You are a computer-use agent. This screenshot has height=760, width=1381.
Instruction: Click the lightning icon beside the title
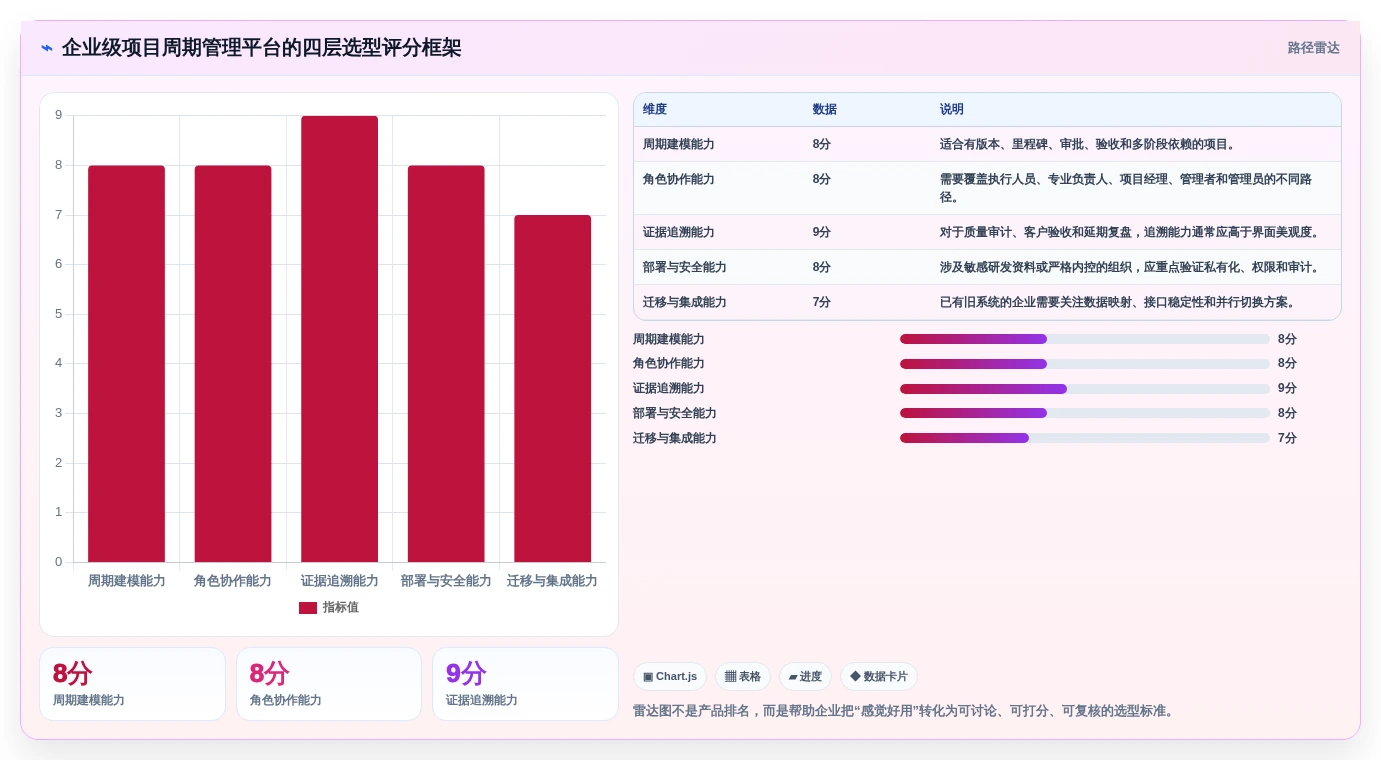point(47,48)
